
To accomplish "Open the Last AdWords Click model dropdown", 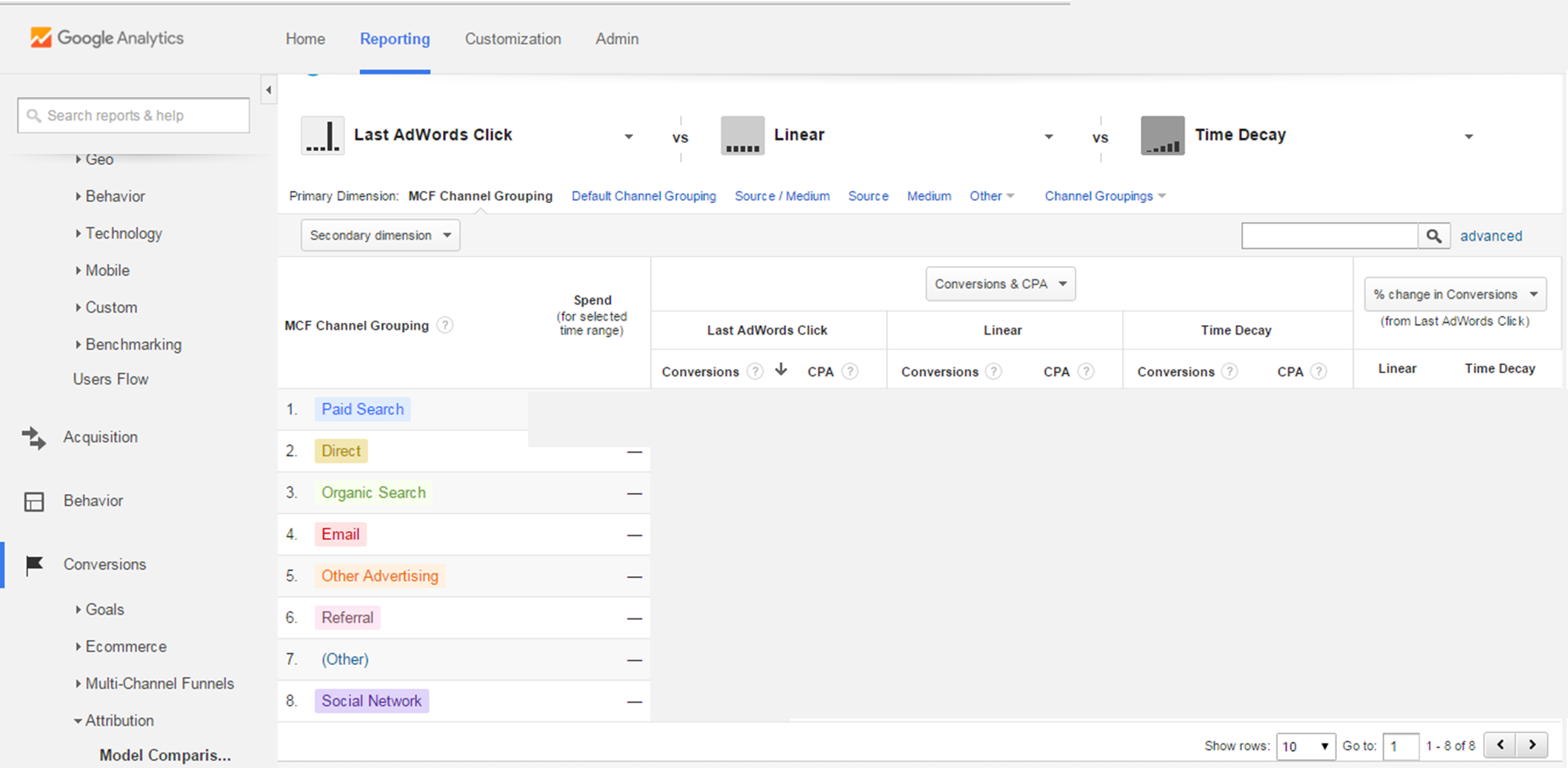I will point(629,136).
